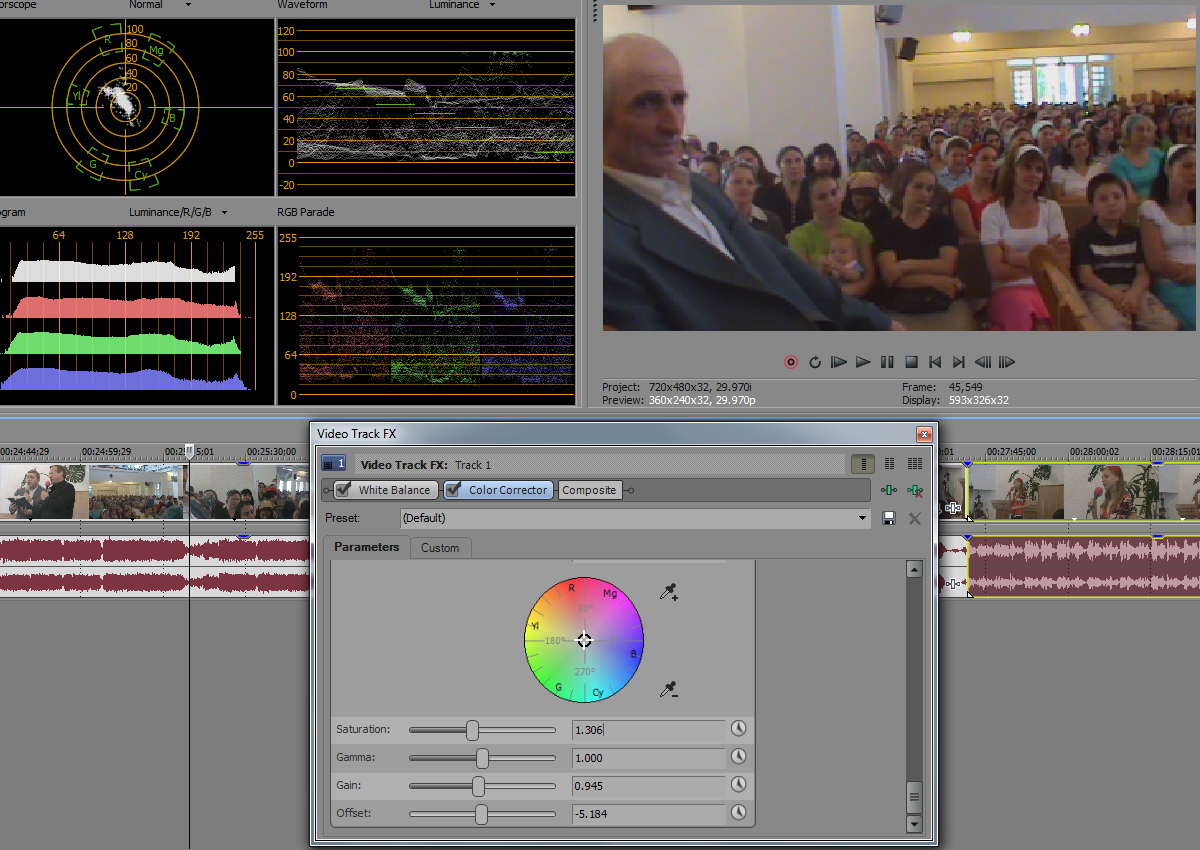Click the green Plug-In Chain icon

tap(888, 490)
